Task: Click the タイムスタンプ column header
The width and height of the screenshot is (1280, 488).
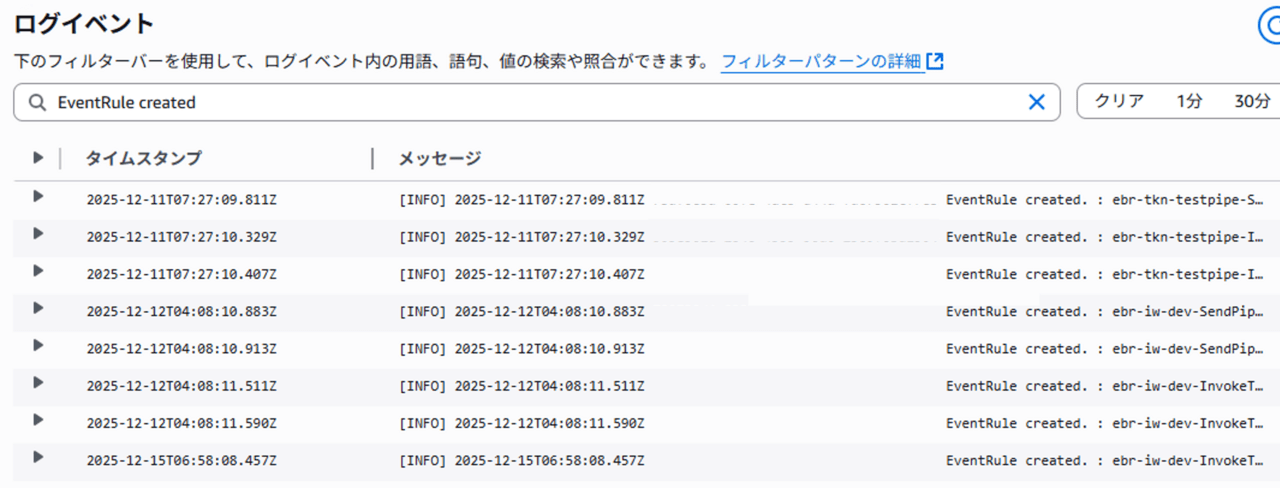Action: pos(143,158)
